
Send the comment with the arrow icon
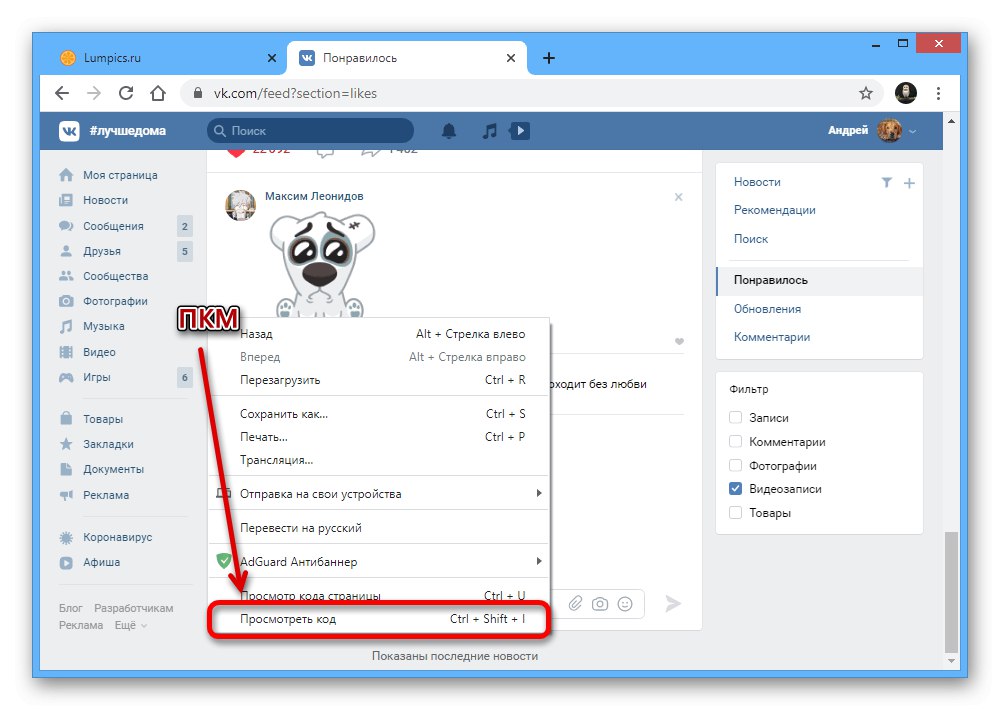coord(673,603)
